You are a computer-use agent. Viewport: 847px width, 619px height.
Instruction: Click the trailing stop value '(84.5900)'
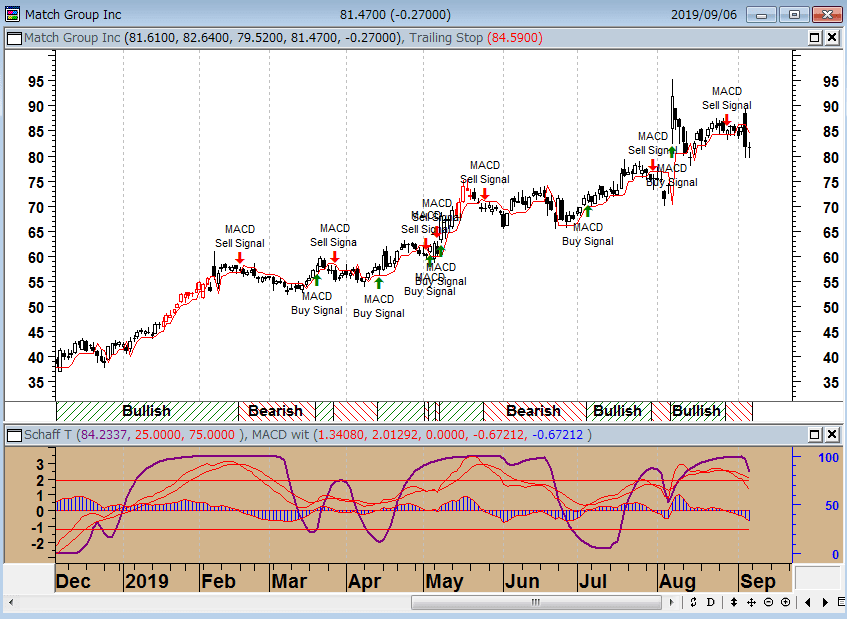pyautogui.click(x=515, y=38)
